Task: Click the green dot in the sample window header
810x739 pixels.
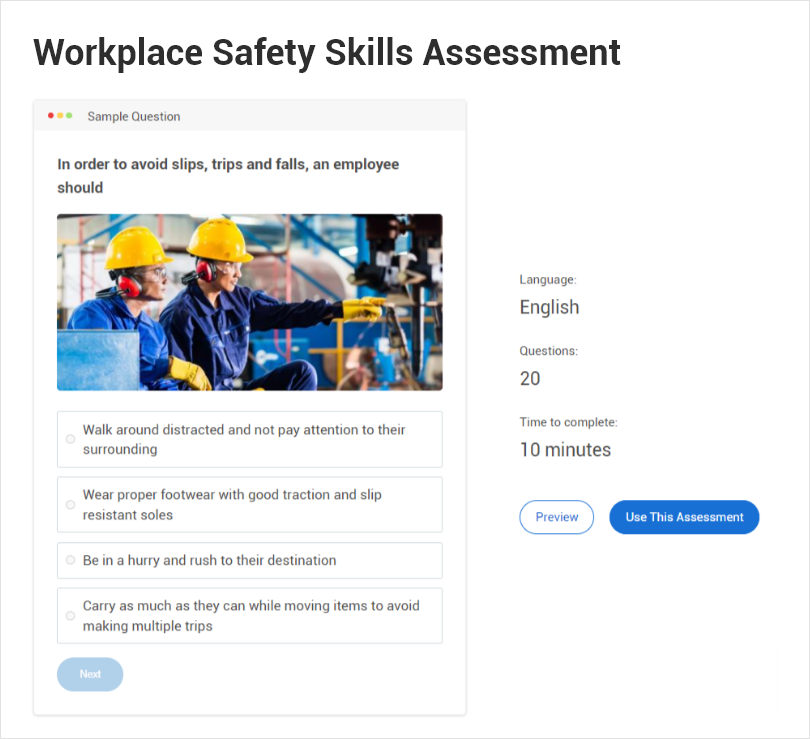Action: (x=69, y=116)
